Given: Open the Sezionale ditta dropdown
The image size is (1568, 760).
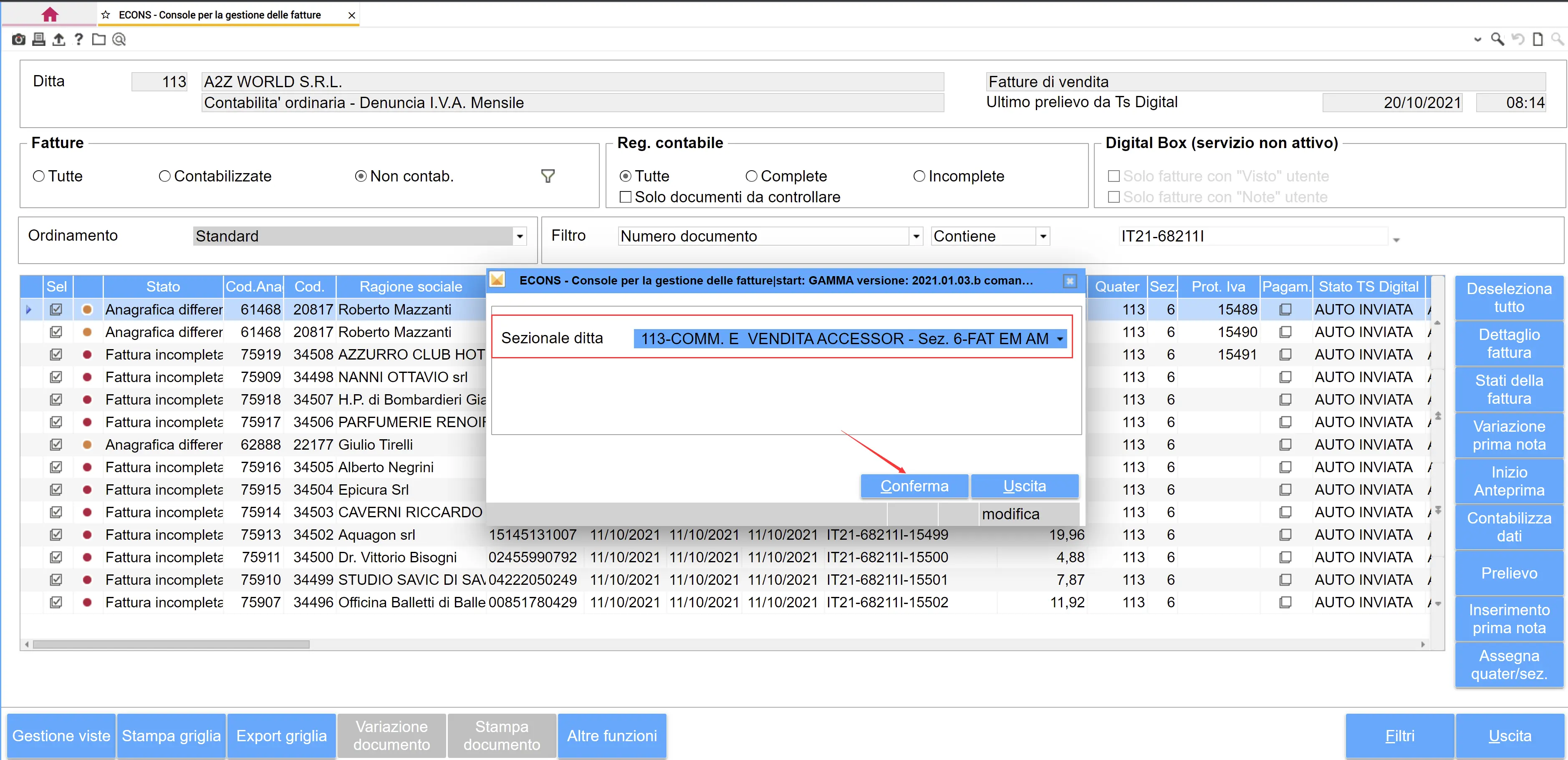Looking at the screenshot, I should click(1060, 339).
